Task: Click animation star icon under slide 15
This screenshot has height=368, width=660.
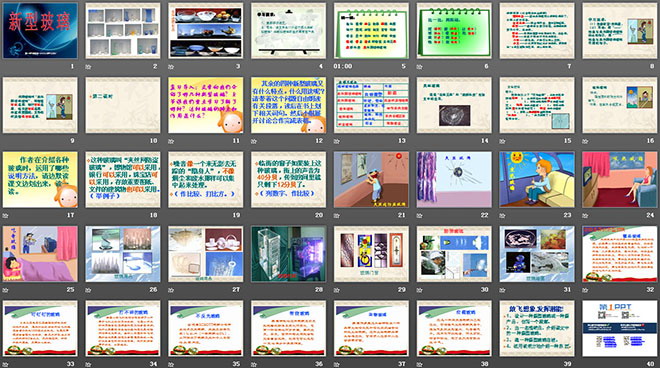Action: pos(503,141)
